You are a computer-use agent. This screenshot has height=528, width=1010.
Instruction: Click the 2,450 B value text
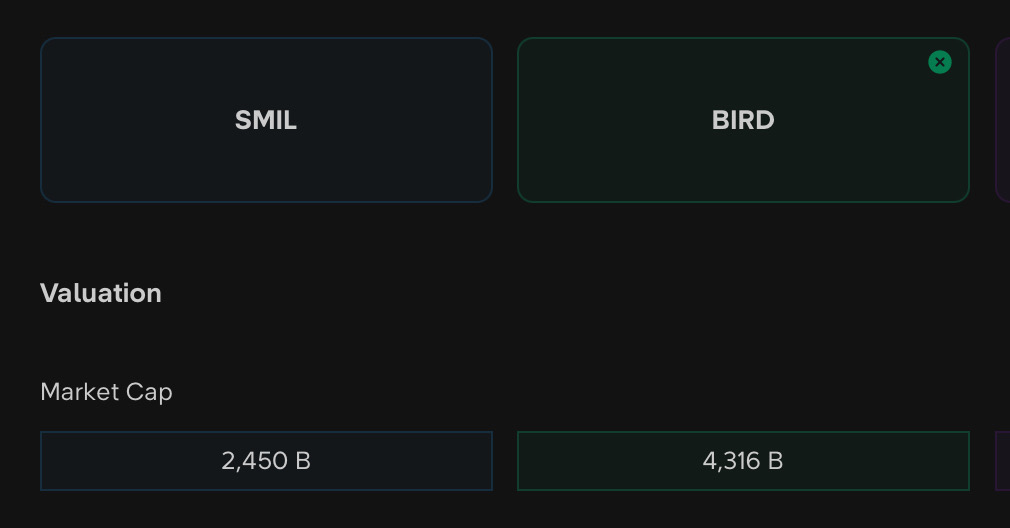266,461
